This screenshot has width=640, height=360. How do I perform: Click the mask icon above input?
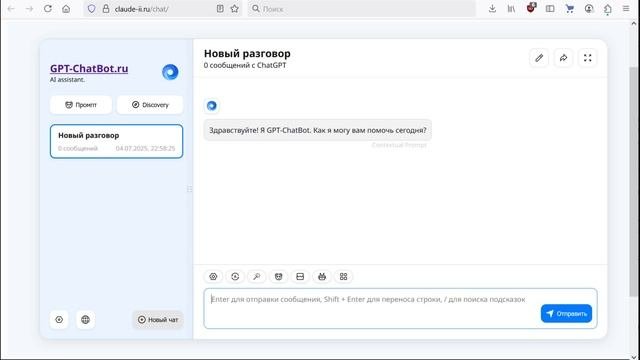pos(278,277)
